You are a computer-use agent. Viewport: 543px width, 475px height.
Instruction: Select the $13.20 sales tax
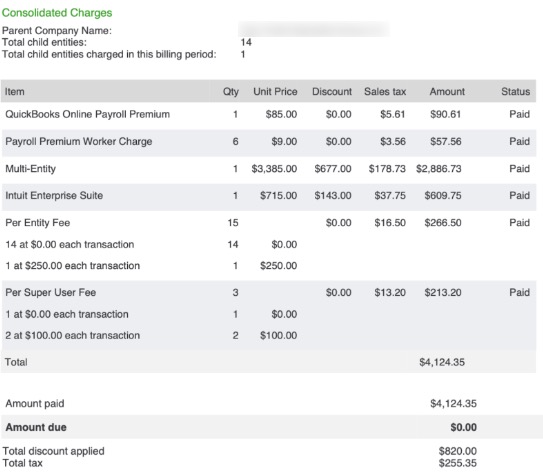point(390,293)
